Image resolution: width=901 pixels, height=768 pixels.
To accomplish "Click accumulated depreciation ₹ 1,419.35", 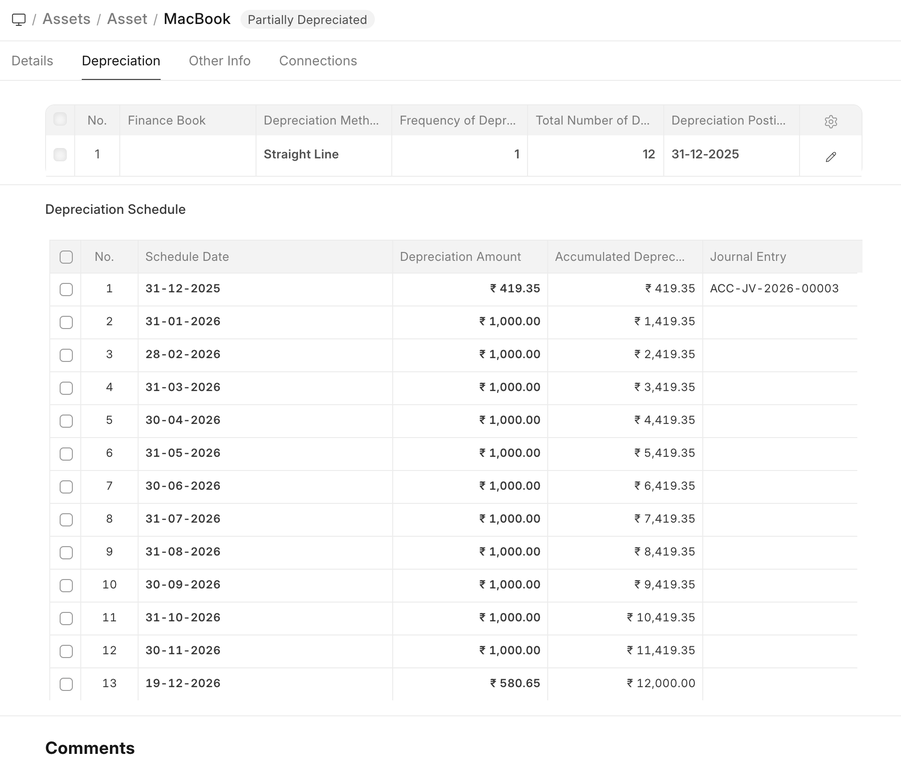I will click(x=625, y=322).
